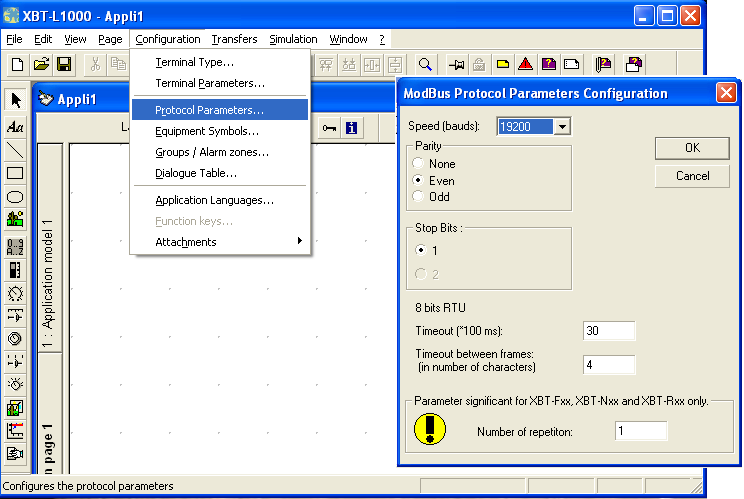Click the yellow label page icon
Screen dimensions: 744x499
(x=502, y=64)
